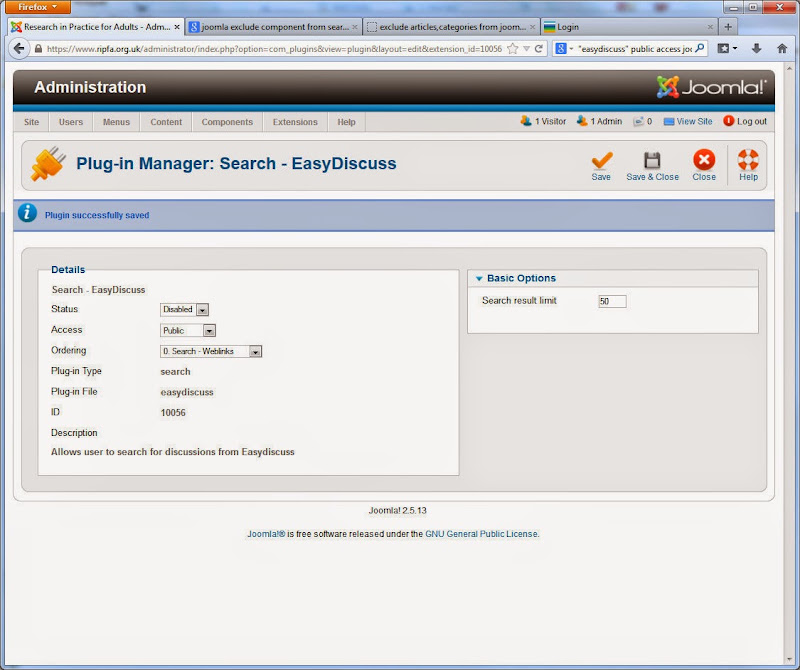Collapse the Basic Options panel

tap(479, 279)
